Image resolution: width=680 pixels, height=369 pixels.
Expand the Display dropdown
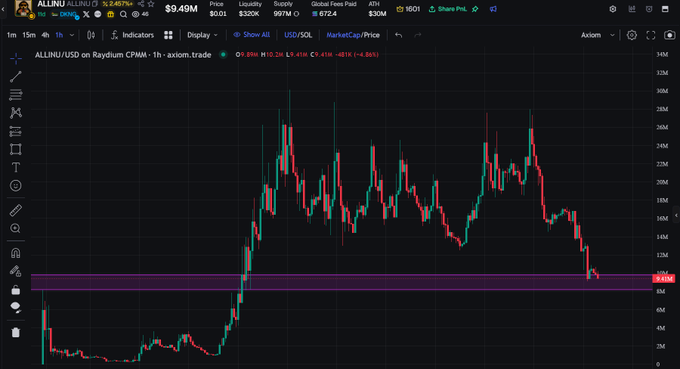pyautogui.click(x=203, y=35)
